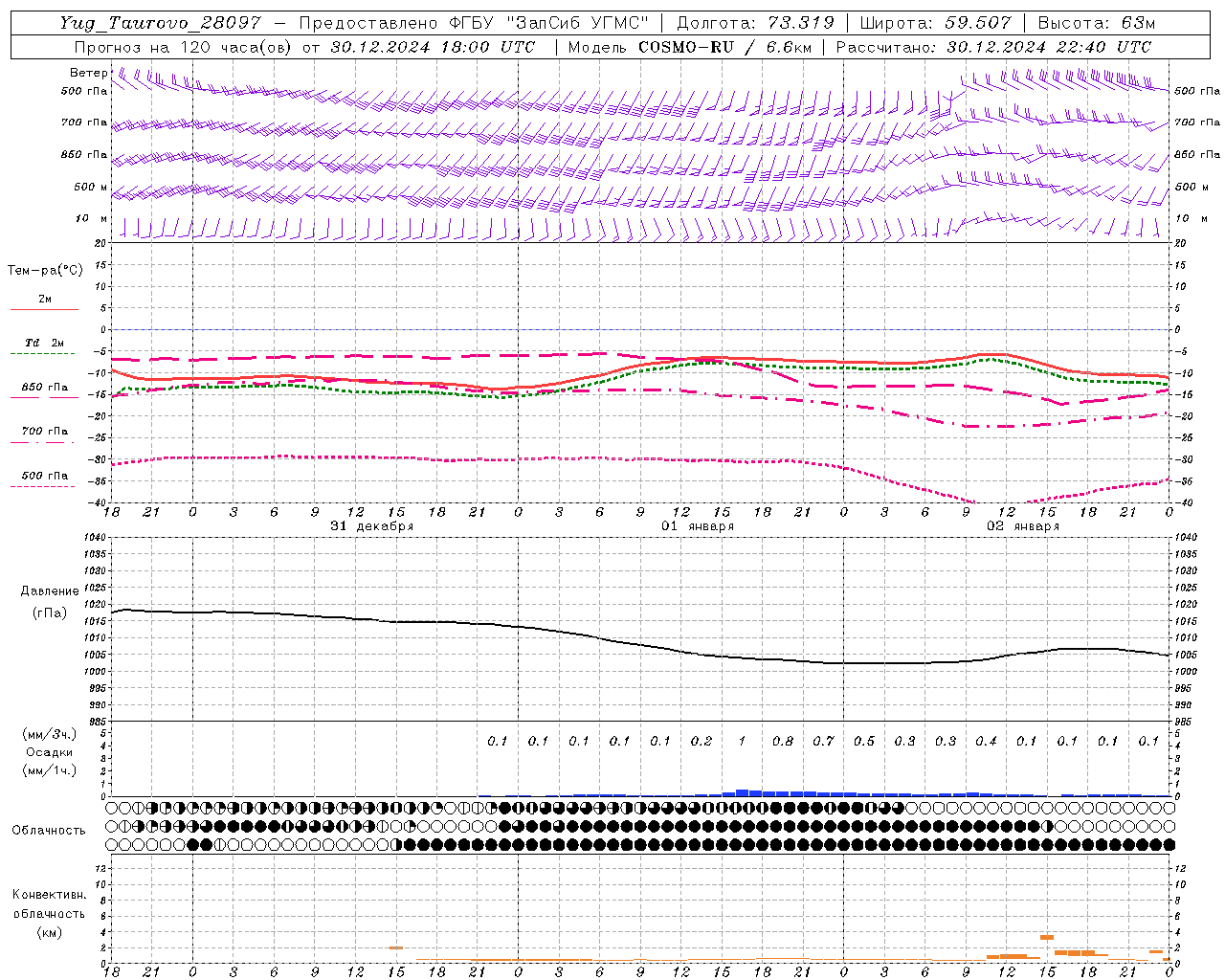Select the provider text ФГБУ "ЗапСиб УГМС"

pyautogui.click(x=549, y=23)
